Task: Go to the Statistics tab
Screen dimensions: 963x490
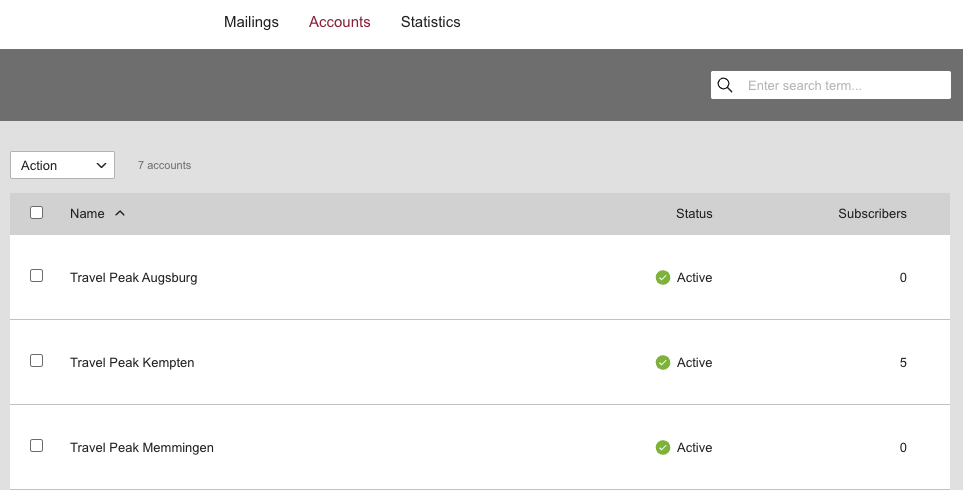Action: pyautogui.click(x=430, y=22)
